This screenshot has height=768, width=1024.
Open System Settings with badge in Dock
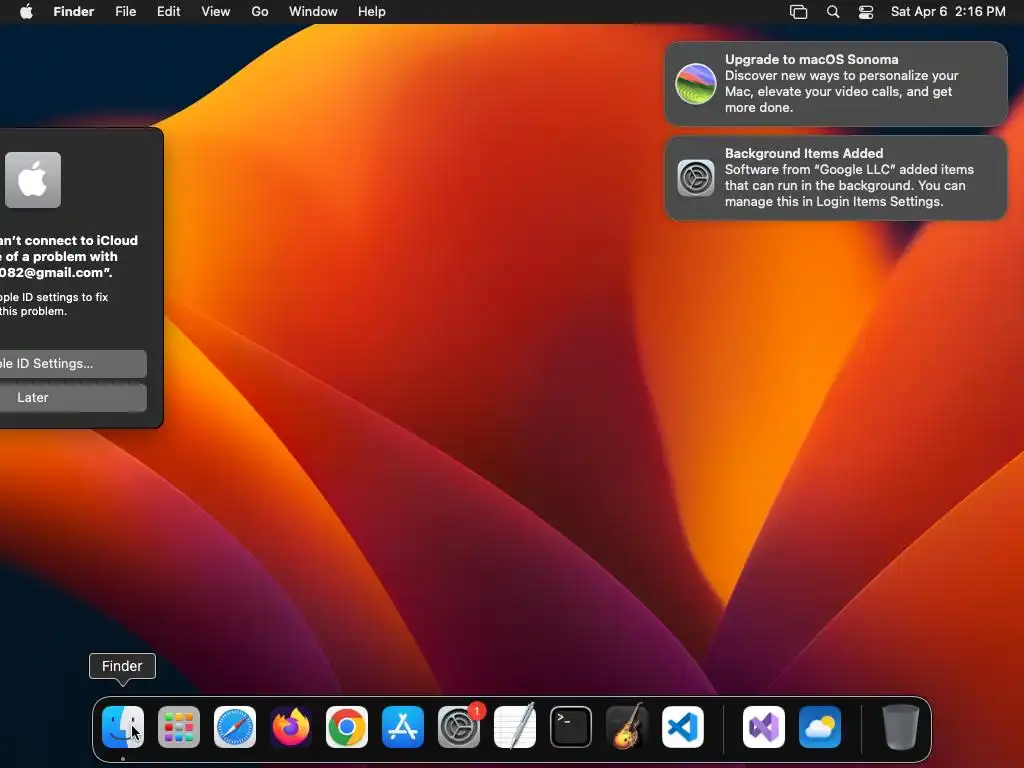459,727
